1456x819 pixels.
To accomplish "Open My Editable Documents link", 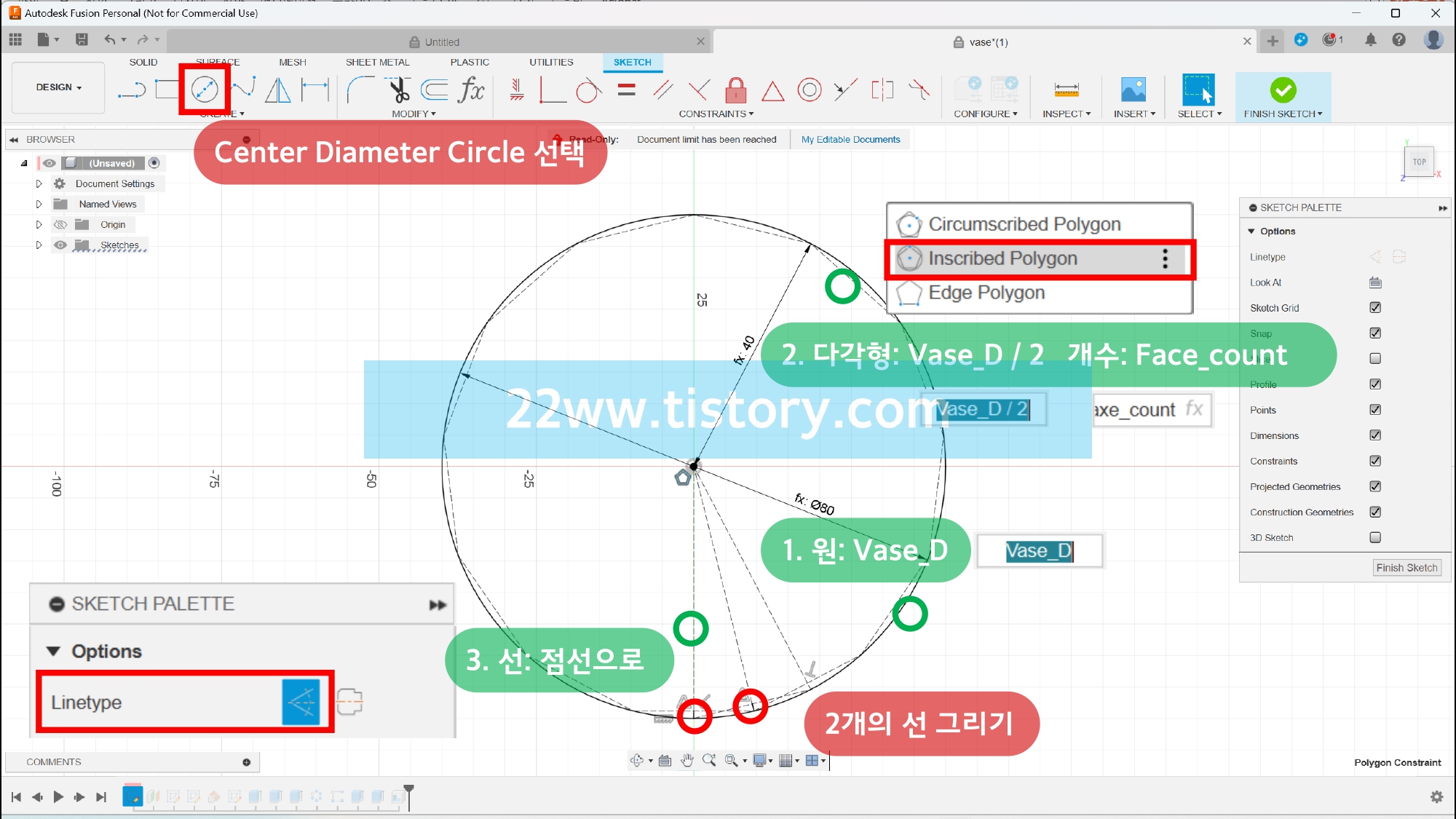I will [850, 140].
